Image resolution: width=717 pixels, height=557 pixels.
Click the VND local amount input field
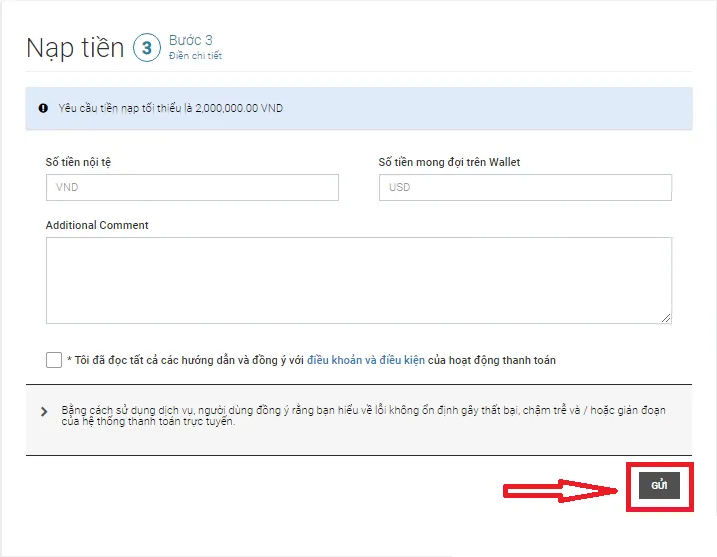point(192,187)
